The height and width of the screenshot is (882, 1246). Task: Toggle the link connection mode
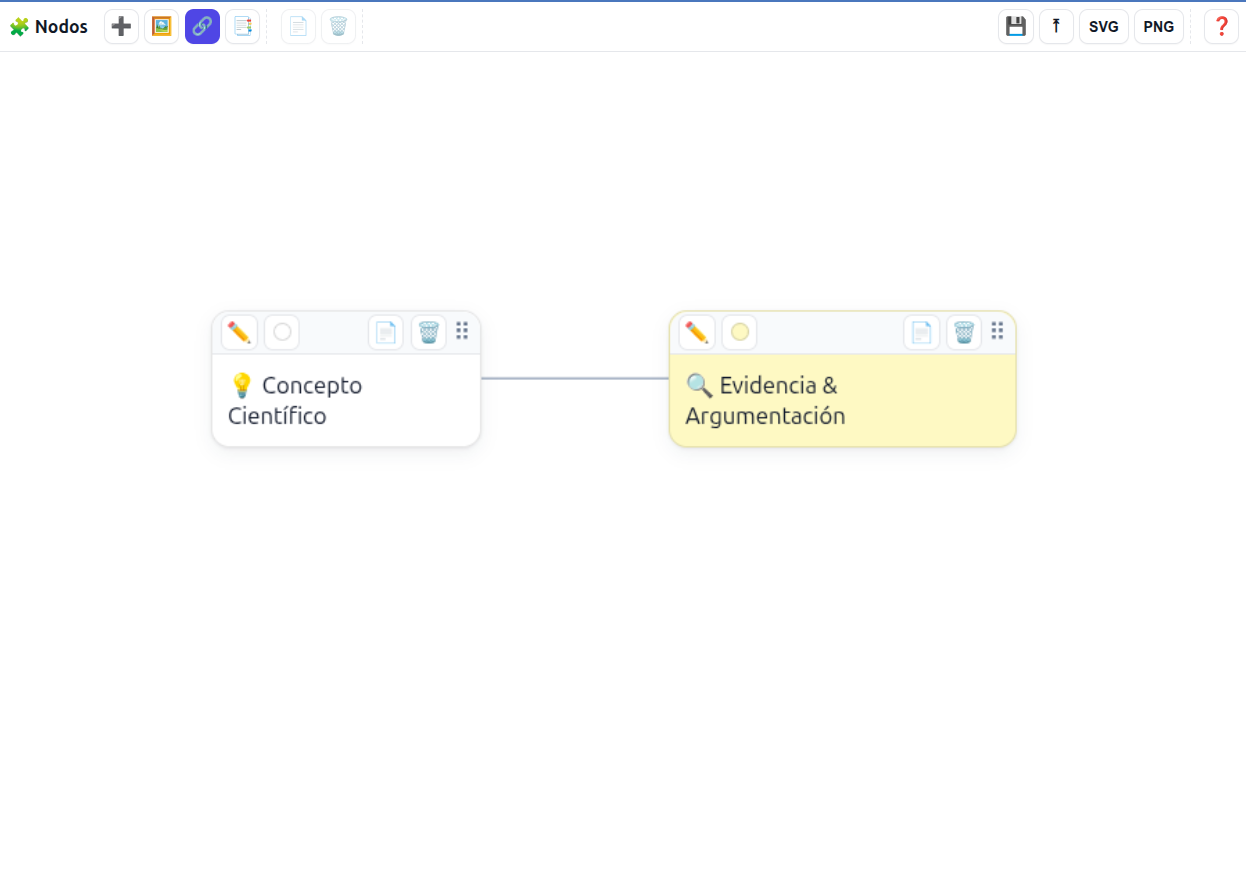pos(202,26)
